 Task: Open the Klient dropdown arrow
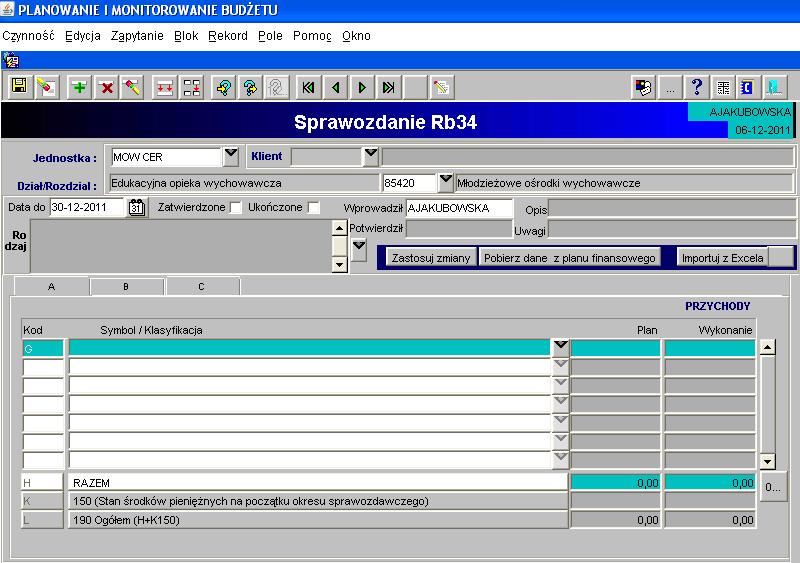tap(371, 156)
